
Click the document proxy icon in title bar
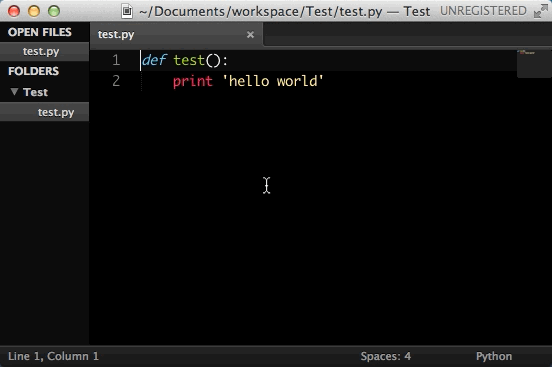pyautogui.click(x=127, y=11)
